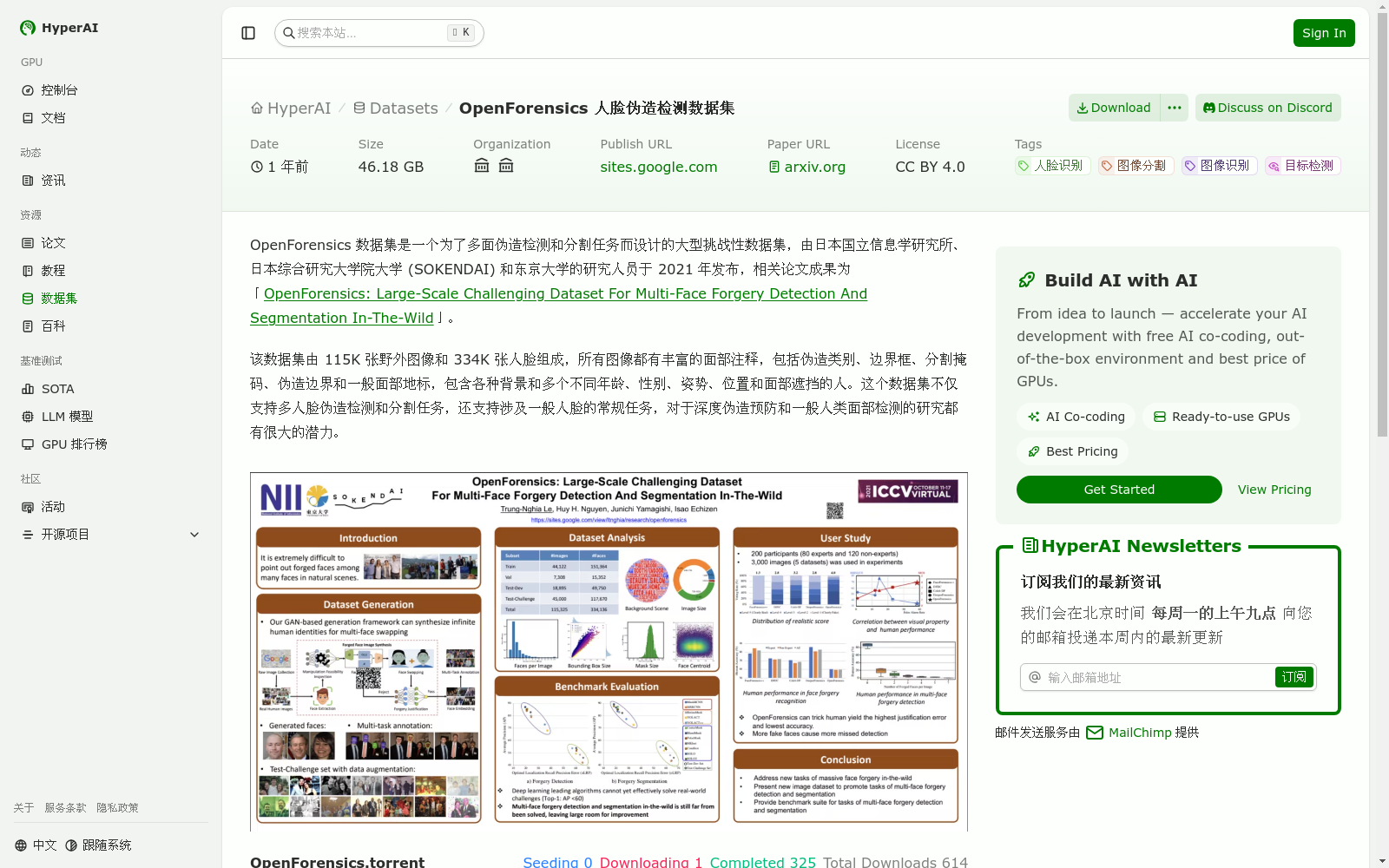Click the 图像分割 tag
The image size is (1389, 868).
click(1135, 166)
